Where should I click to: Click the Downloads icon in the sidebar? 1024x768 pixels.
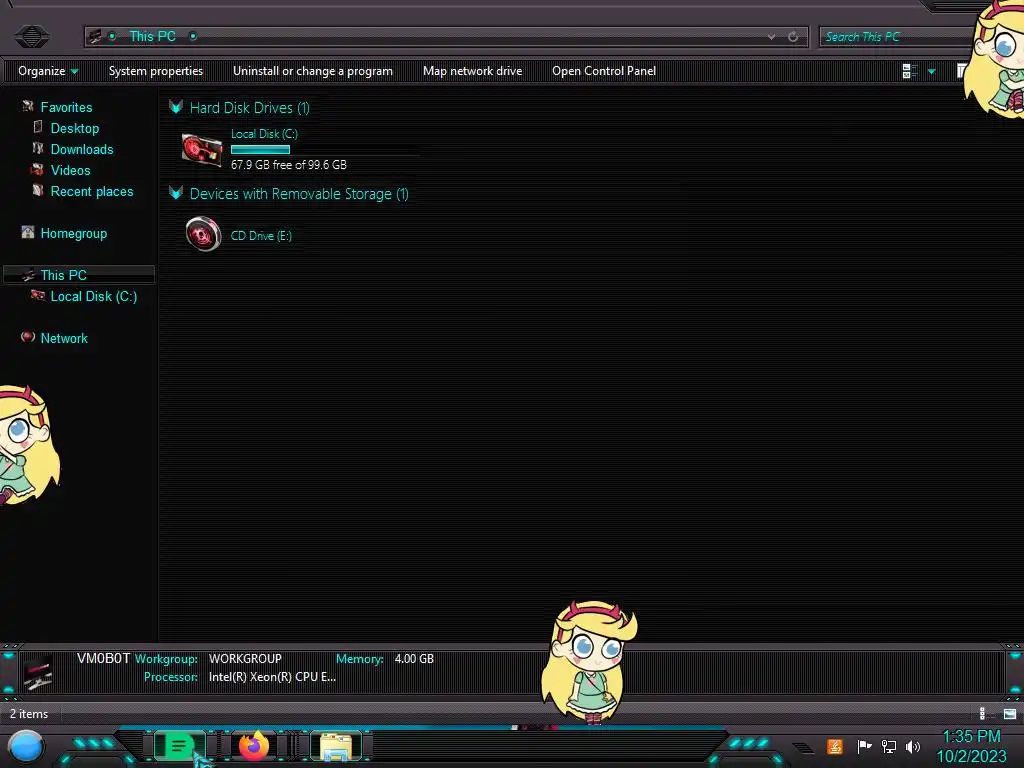pos(38,148)
